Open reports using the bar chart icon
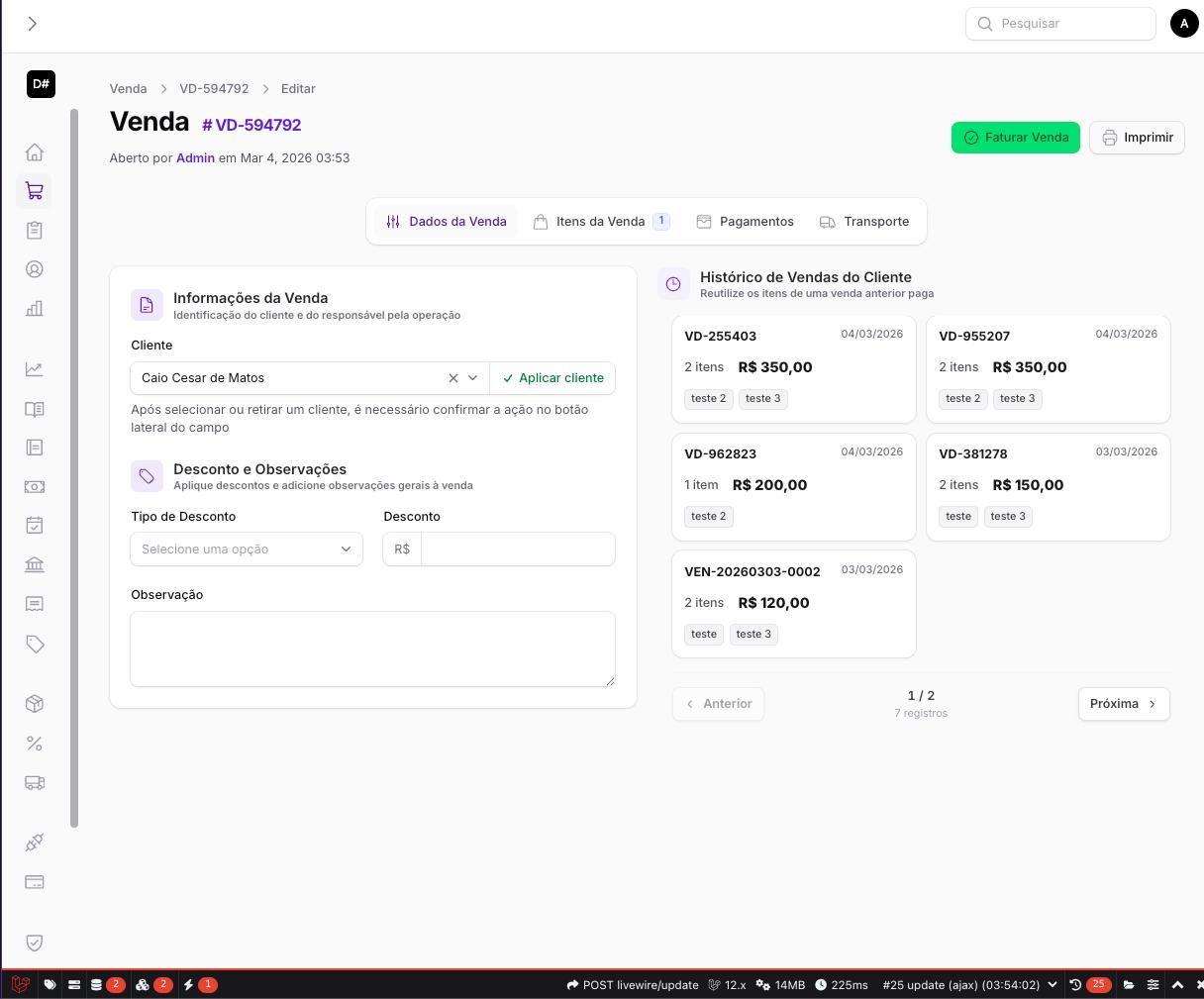 pyautogui.click(x=35, y=308)
